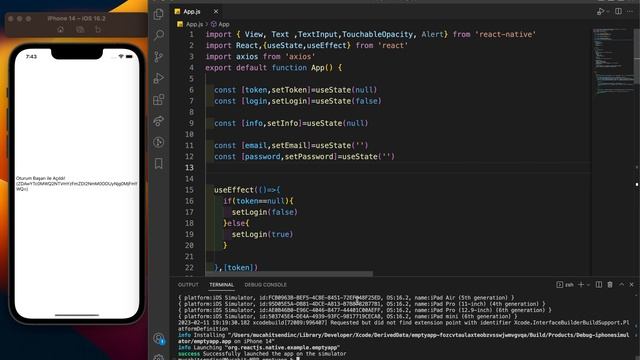Click setToken on line 6

click(x=289, y=90)
